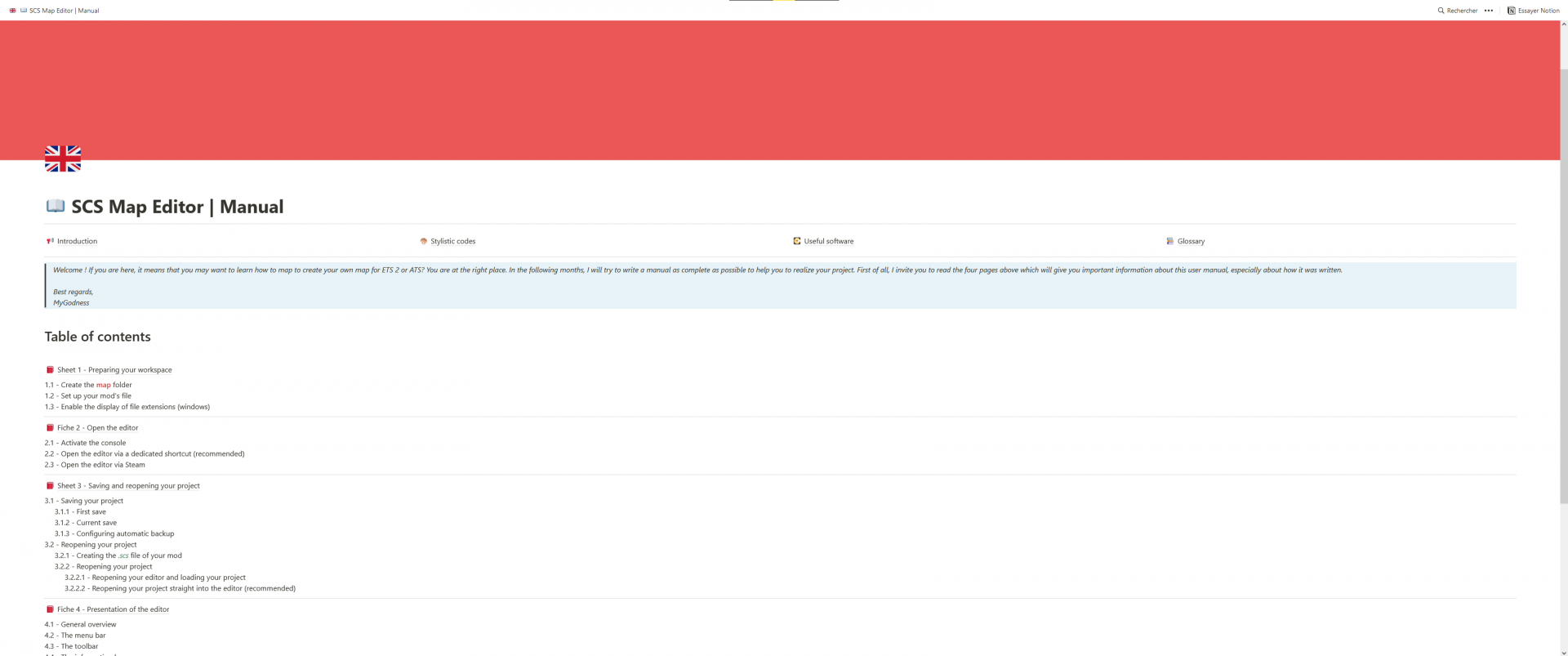This screenshot has height=656, width=1568.
Task: Go to 4.2 - The menu bar
Action: [75, 636]
